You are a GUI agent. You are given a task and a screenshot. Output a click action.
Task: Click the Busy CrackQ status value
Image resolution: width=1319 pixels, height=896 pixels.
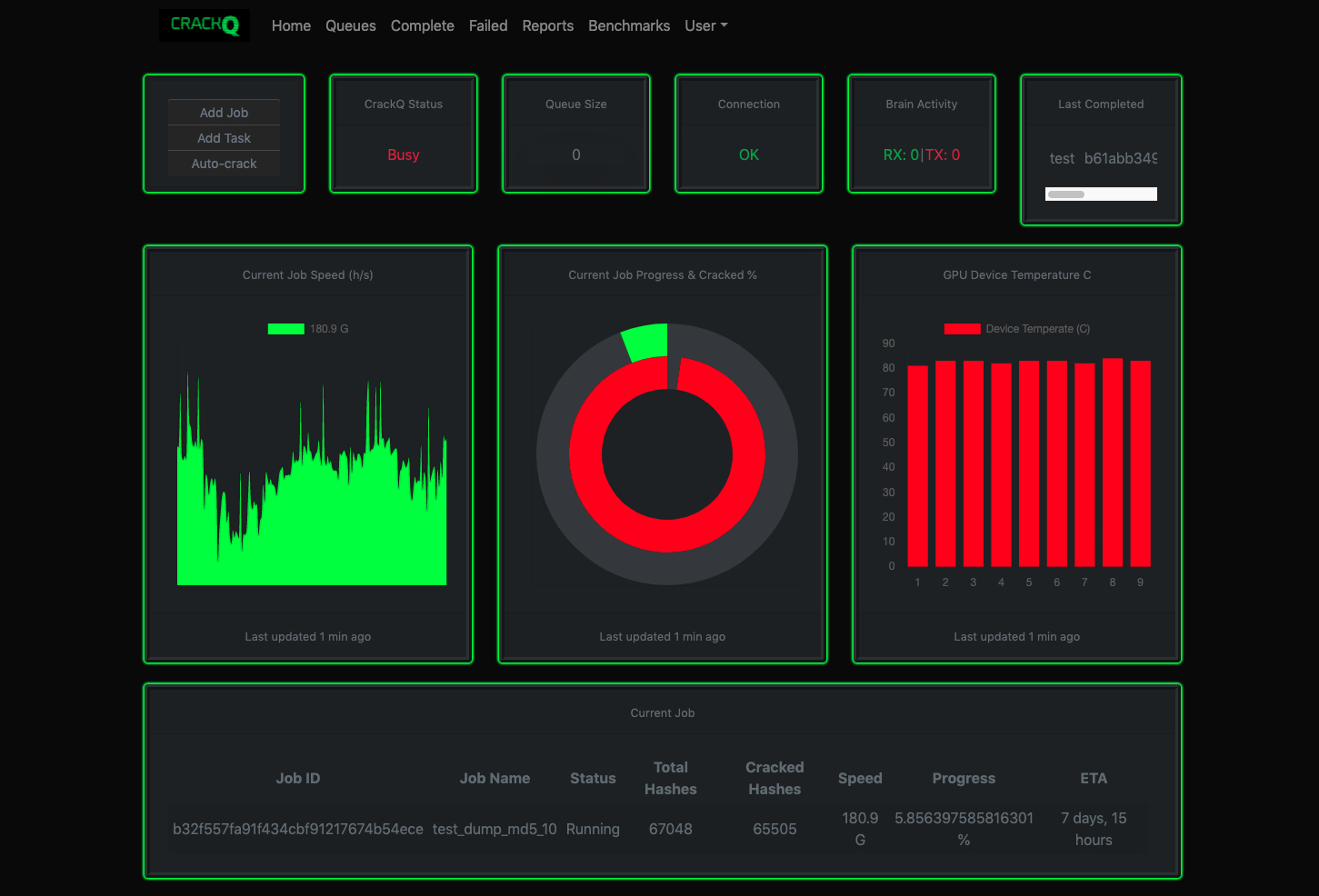(403, 154)
